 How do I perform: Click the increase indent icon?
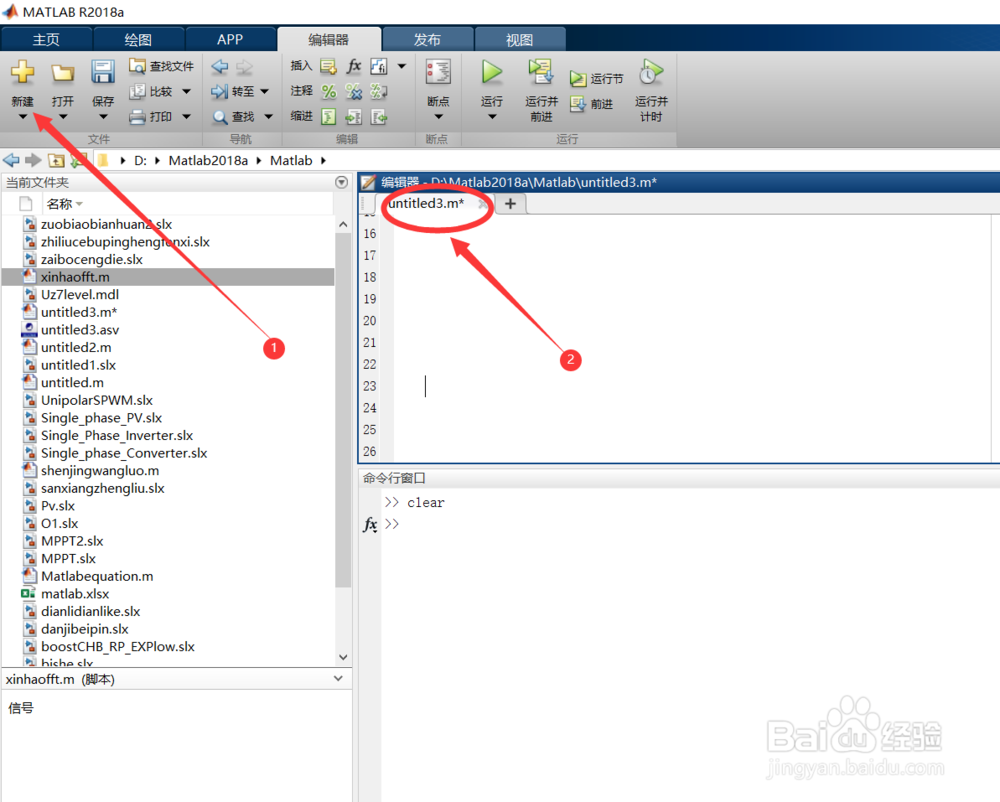point(354,117)
